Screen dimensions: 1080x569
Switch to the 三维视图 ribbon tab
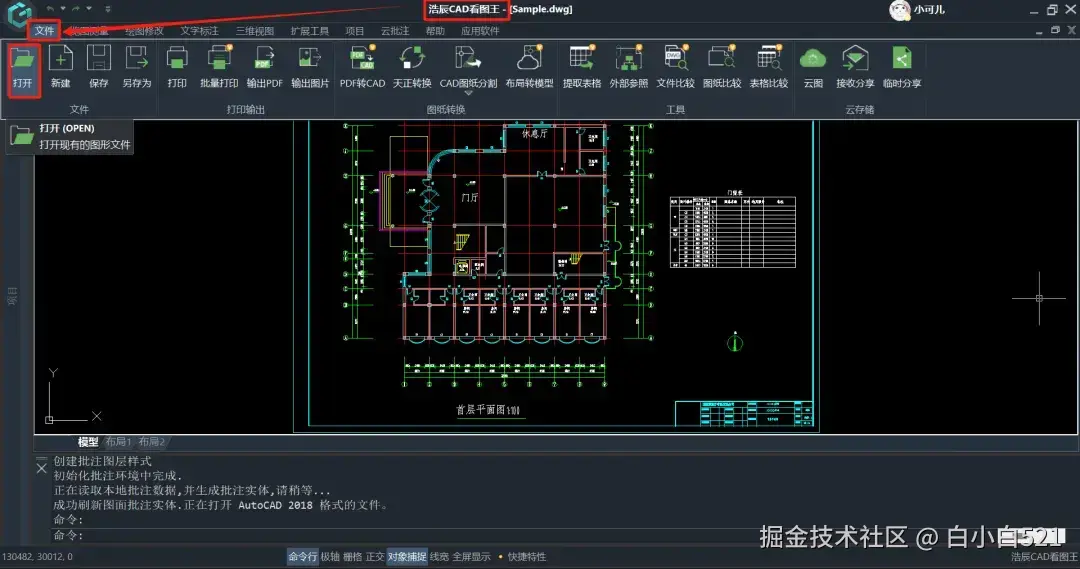[255, 31]
